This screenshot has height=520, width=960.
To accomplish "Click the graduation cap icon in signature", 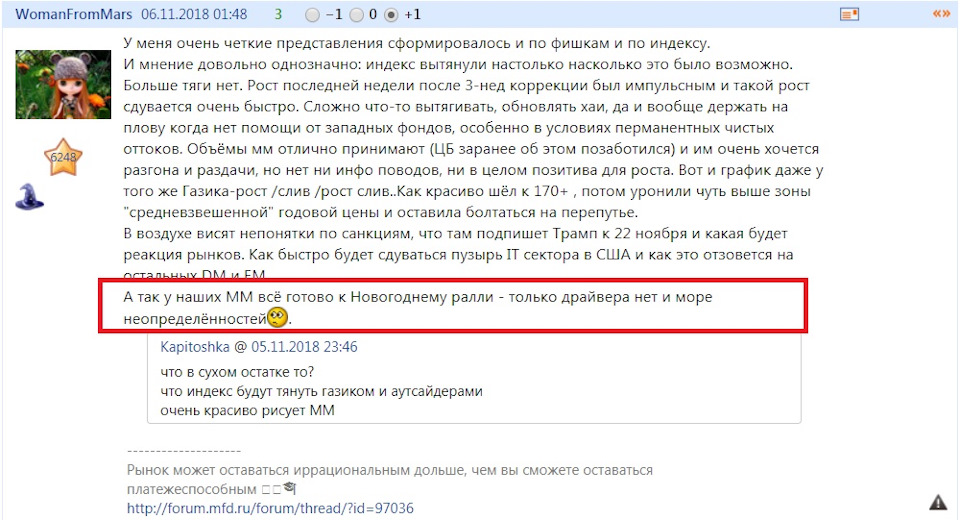I will click(x=290, y=488).
